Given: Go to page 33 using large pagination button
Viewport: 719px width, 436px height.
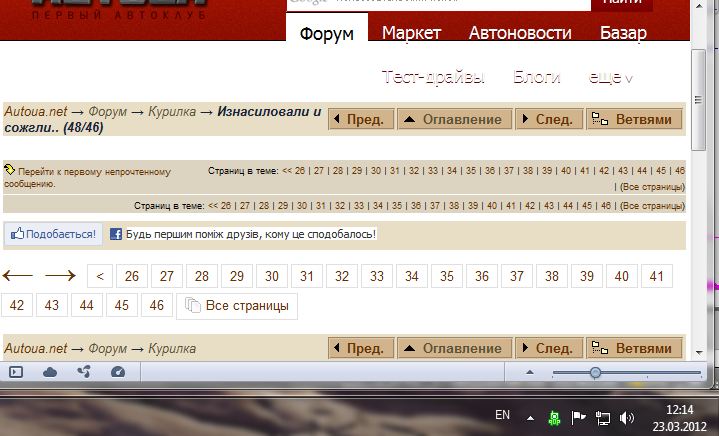Looking at the screenshot, I should (x=376, y=276).
